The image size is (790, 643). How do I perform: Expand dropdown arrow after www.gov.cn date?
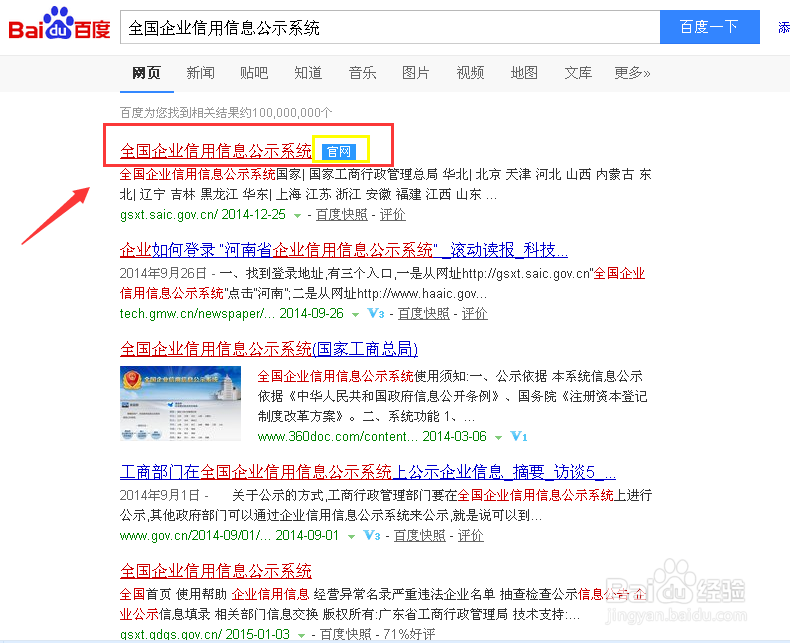click(351, 536)
